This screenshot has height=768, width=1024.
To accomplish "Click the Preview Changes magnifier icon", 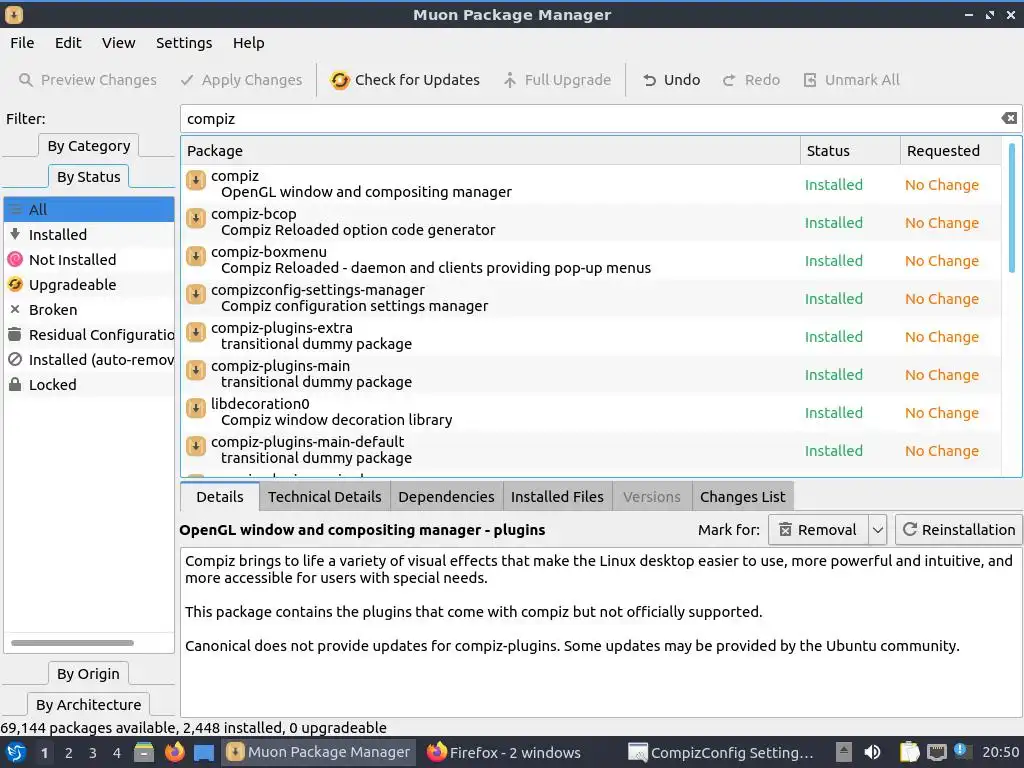I will tap(25, 80).
